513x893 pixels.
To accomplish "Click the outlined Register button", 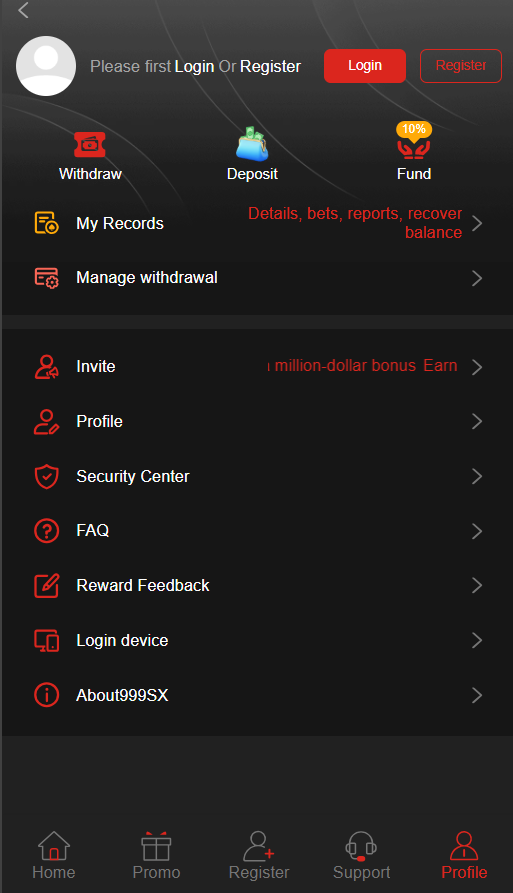I will [x=461, y=66].
